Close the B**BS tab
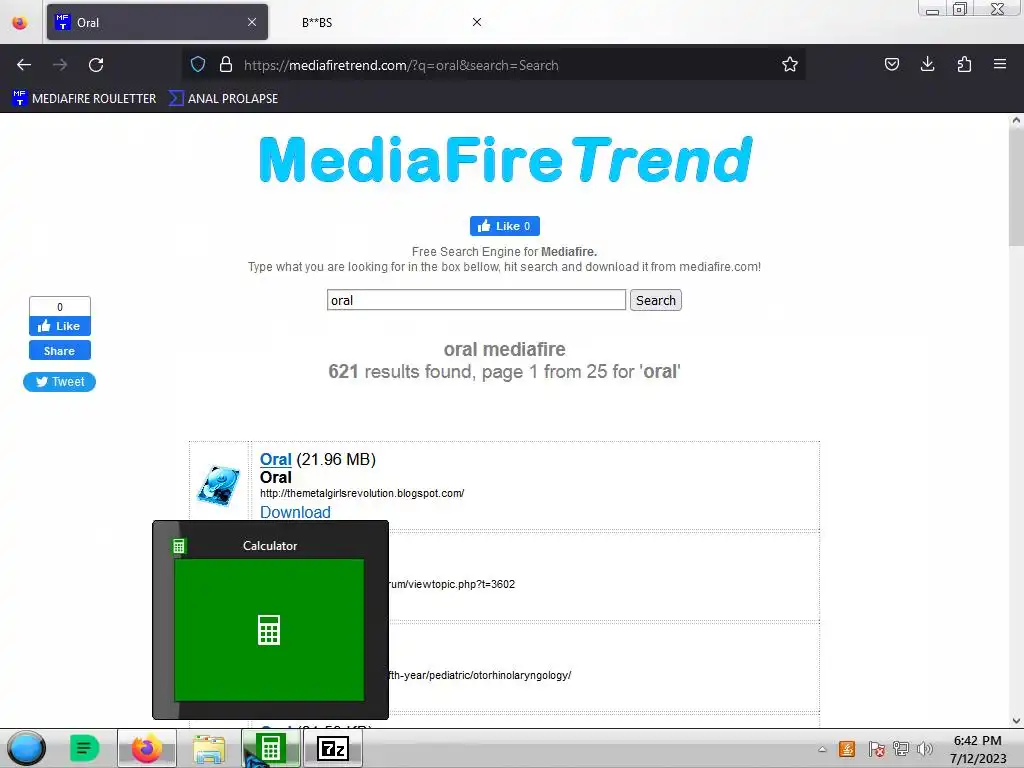Image resolution: width=1024 pixels, height=768 pixels. point(477,22)
